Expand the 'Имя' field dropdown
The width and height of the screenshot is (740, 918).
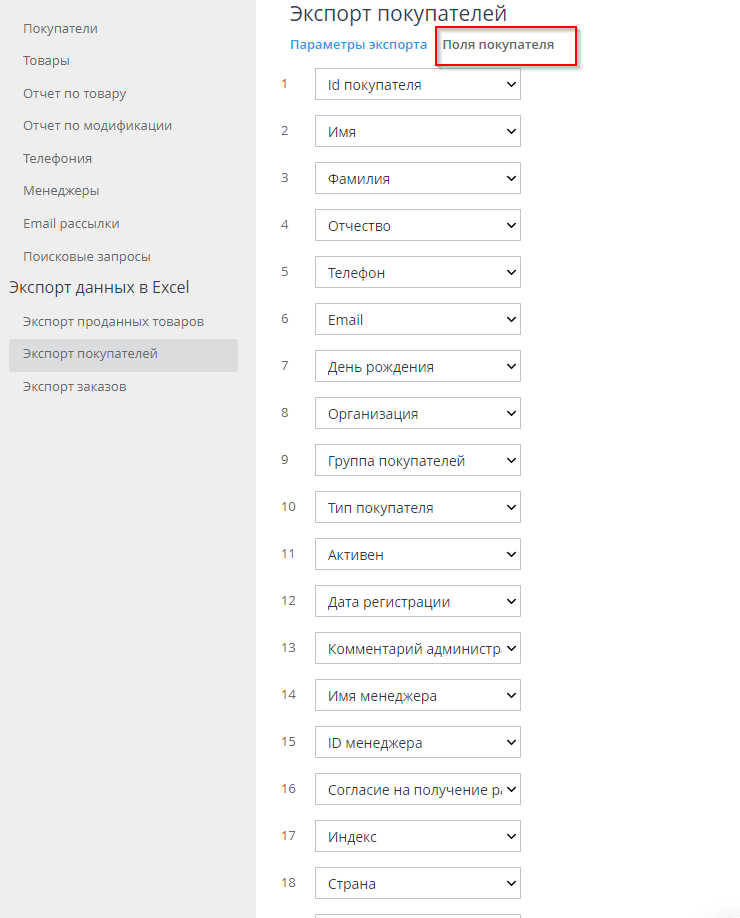coord(417,132)
